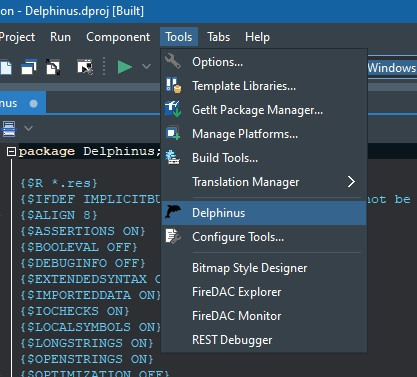Click the green Run arrow icon
Image resolution: width=417 pixels, height=377 pixels.
(125, 67)
